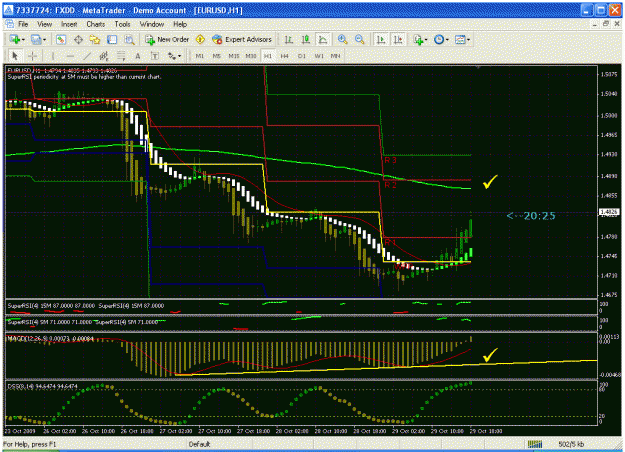Open the Periods clock dropdown
Viewport: 625px width, 452px height.
[441, 39]
